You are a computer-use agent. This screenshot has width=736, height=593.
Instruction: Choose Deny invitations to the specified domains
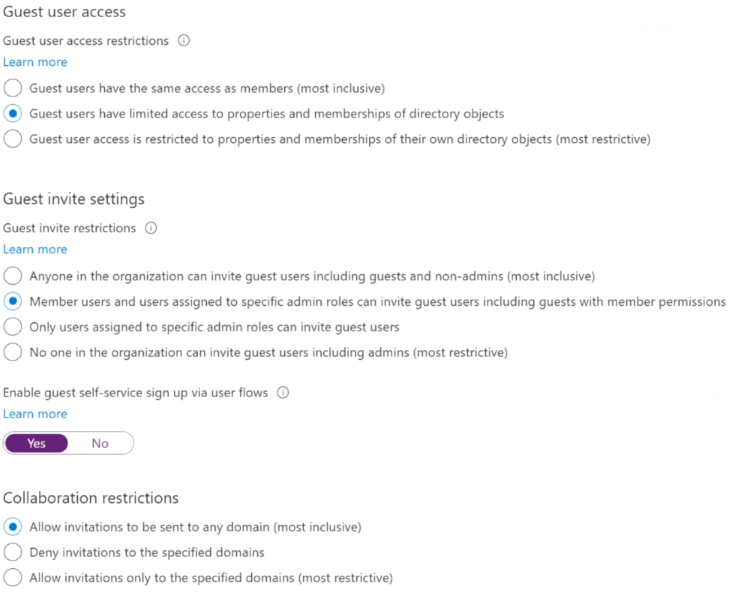[x=13, y=552]
